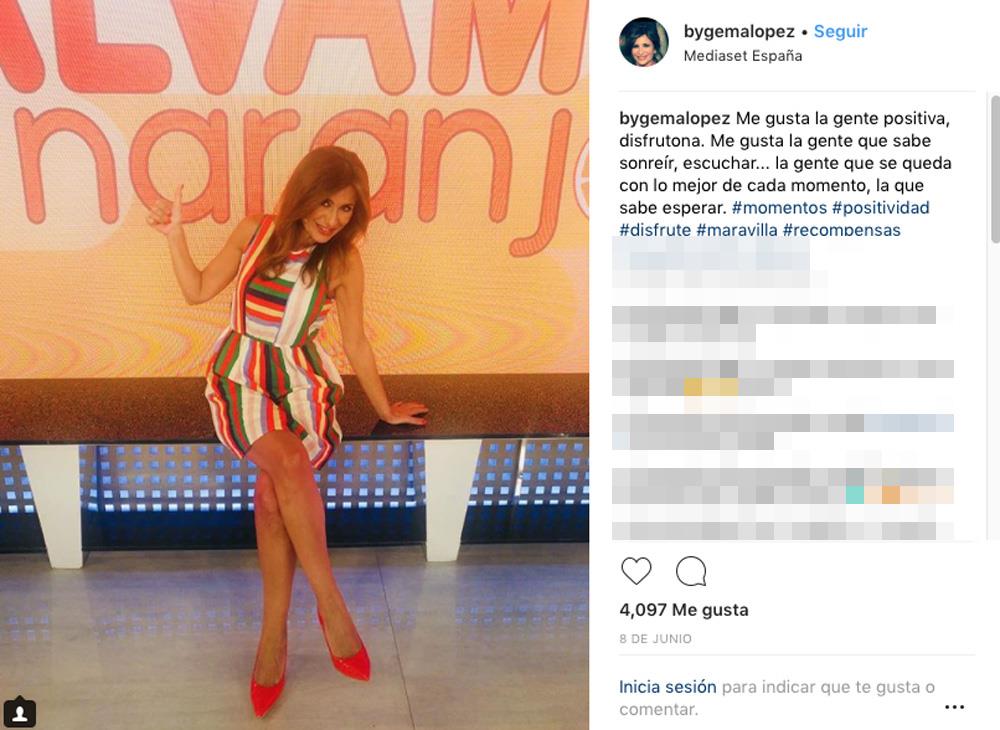Open the 8 DE JUNIO post date
The height and width of the screenshot is (730, 1000).
click(656, 639)
